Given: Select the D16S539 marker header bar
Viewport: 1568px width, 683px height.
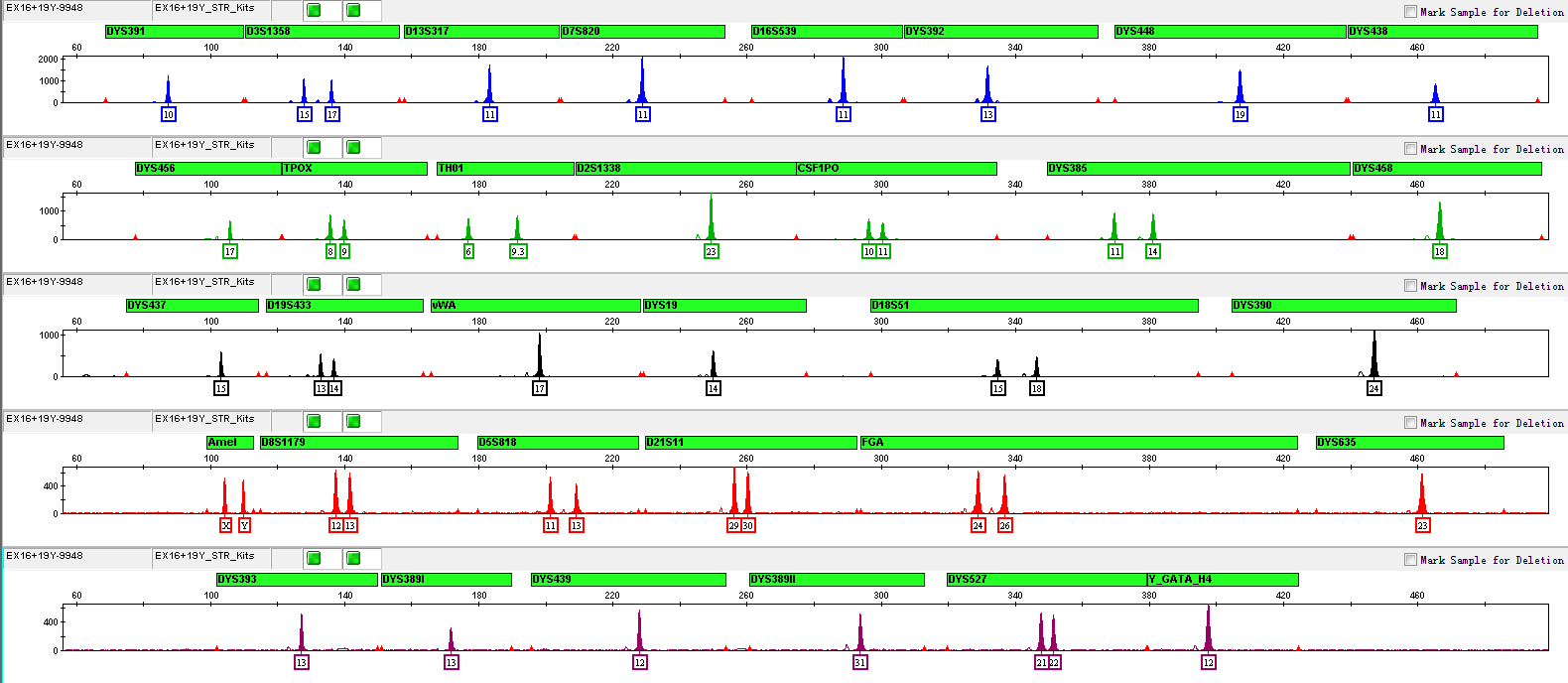Looking at the screenshot, I should pos(827,32).
